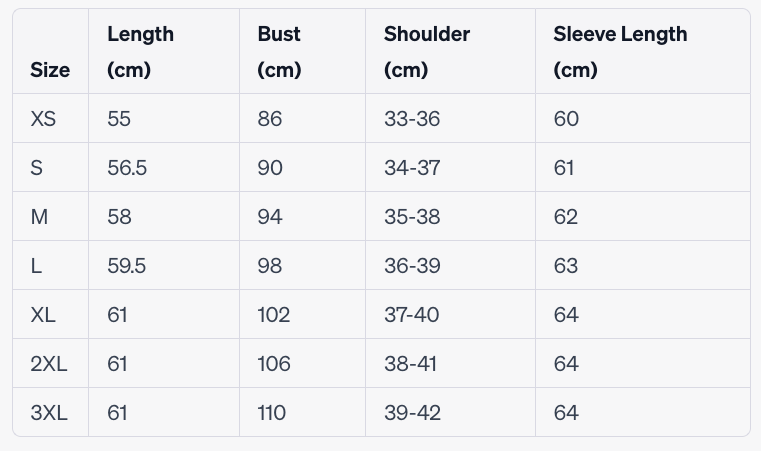Select the Bust (cm) header cell
761x451 pixels.
click(279, 52)
